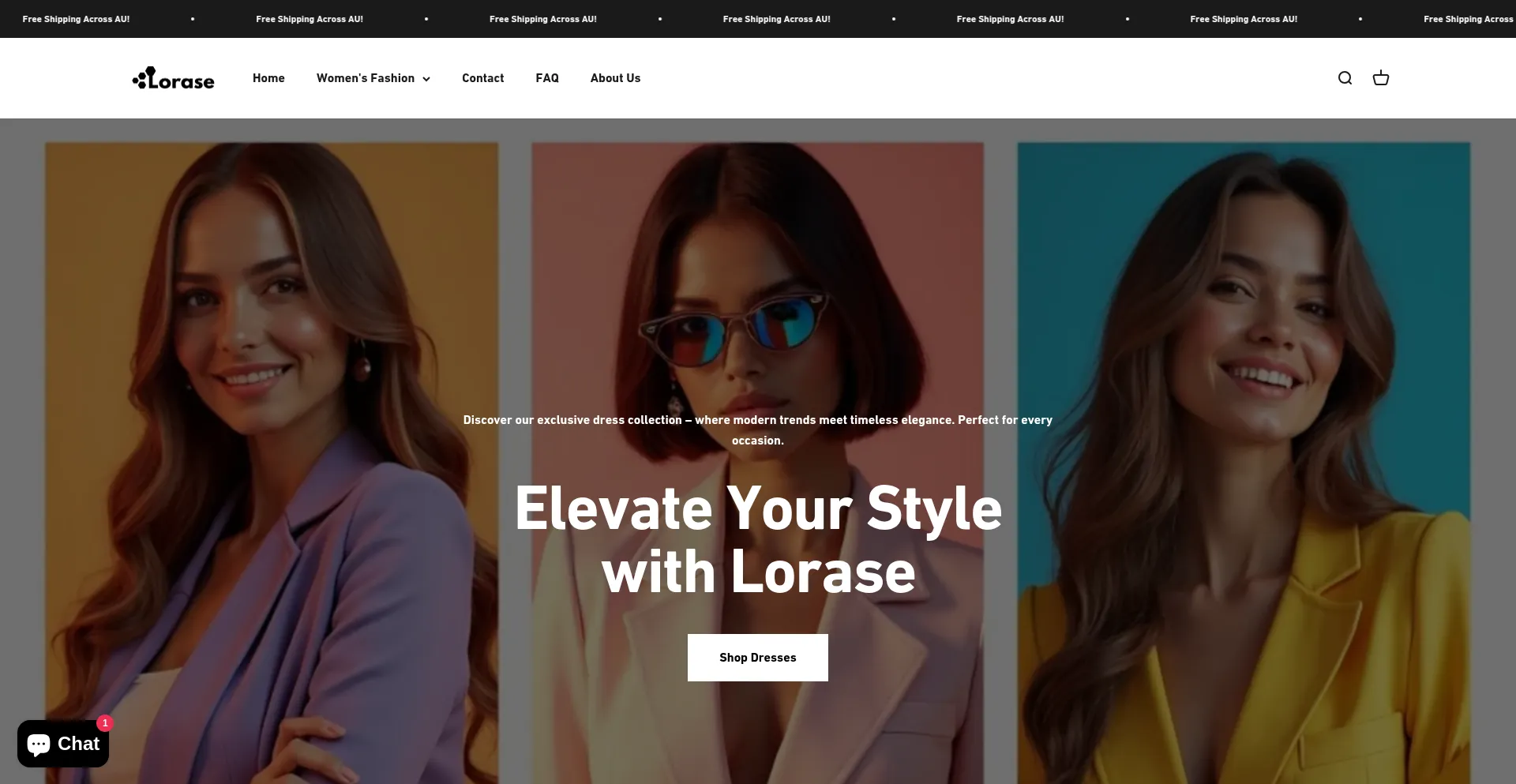1516x784 pixels.
Task: Go to Home menu item
Action: [x=268, y=78]
